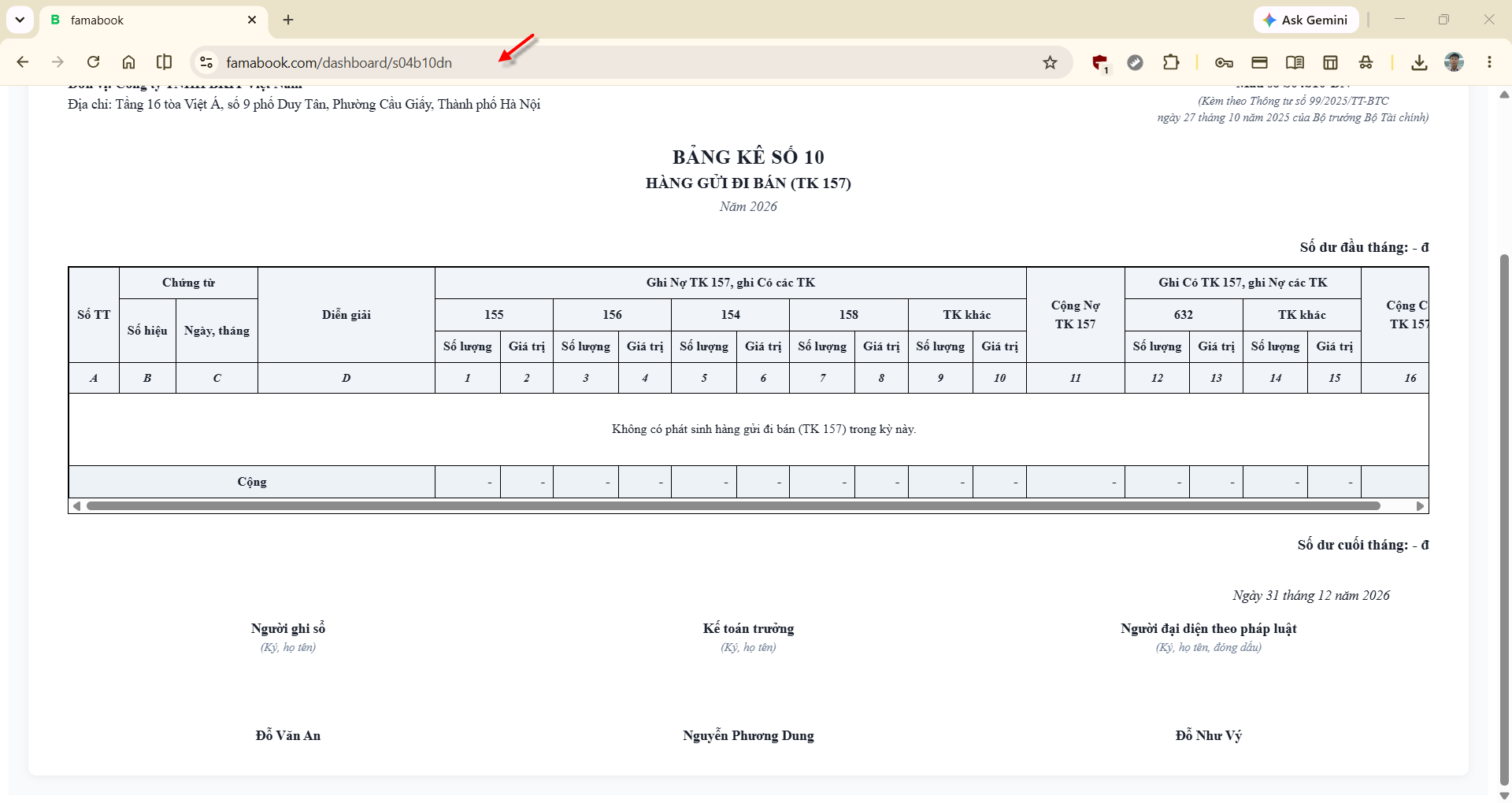Click the "Chứng từ" header cell
This screenshot has width=1512, height=803.
[188, 283]
